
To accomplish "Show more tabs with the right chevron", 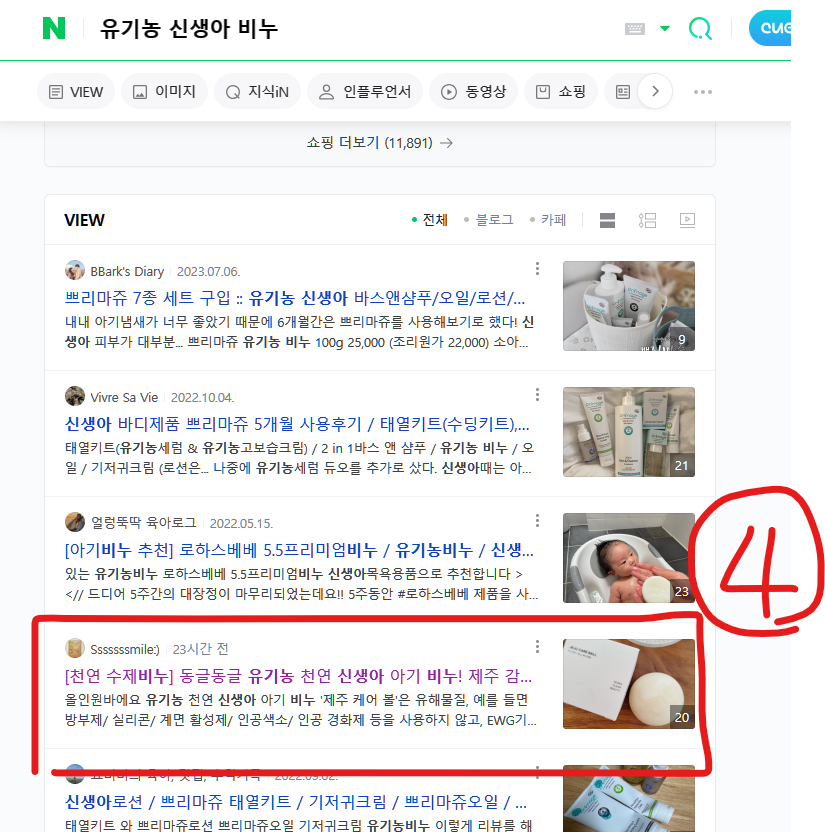I will coord(655,91).
